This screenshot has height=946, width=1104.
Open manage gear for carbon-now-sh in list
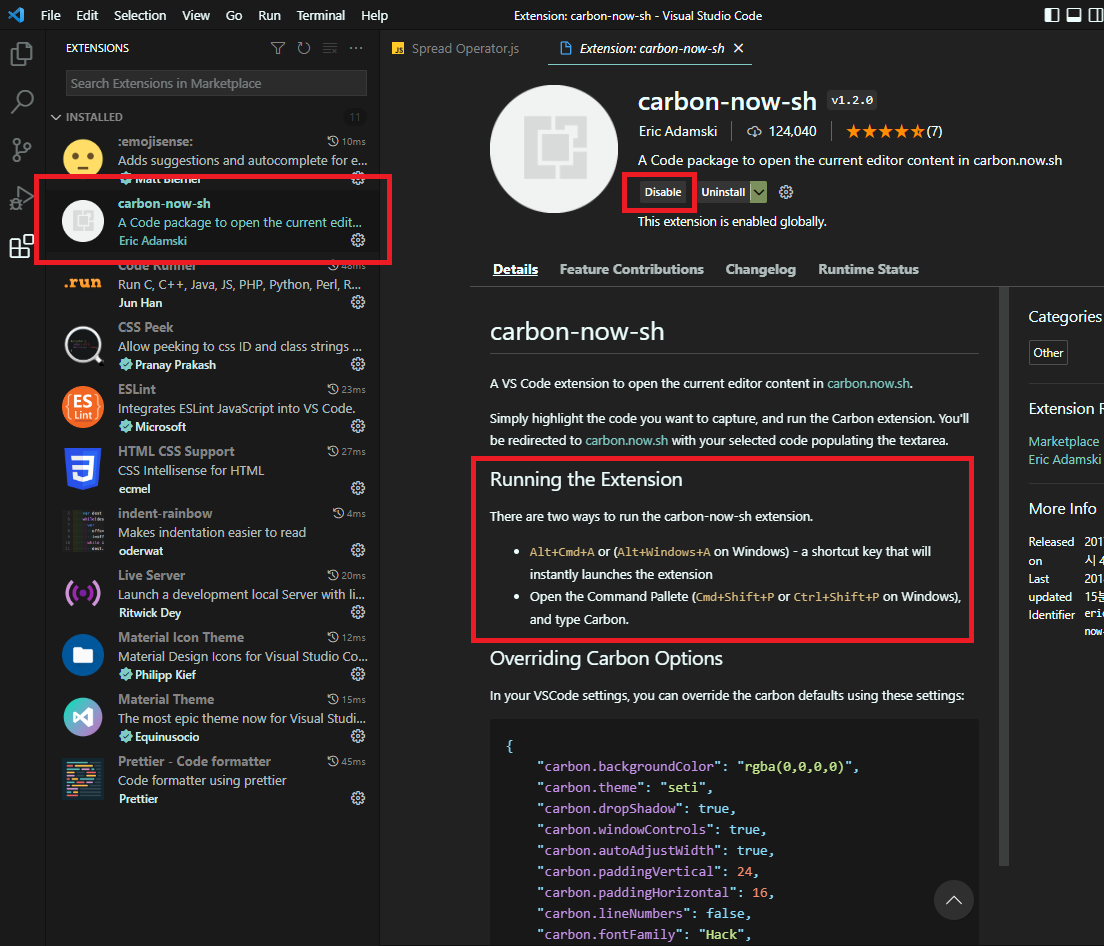(358, 240)
